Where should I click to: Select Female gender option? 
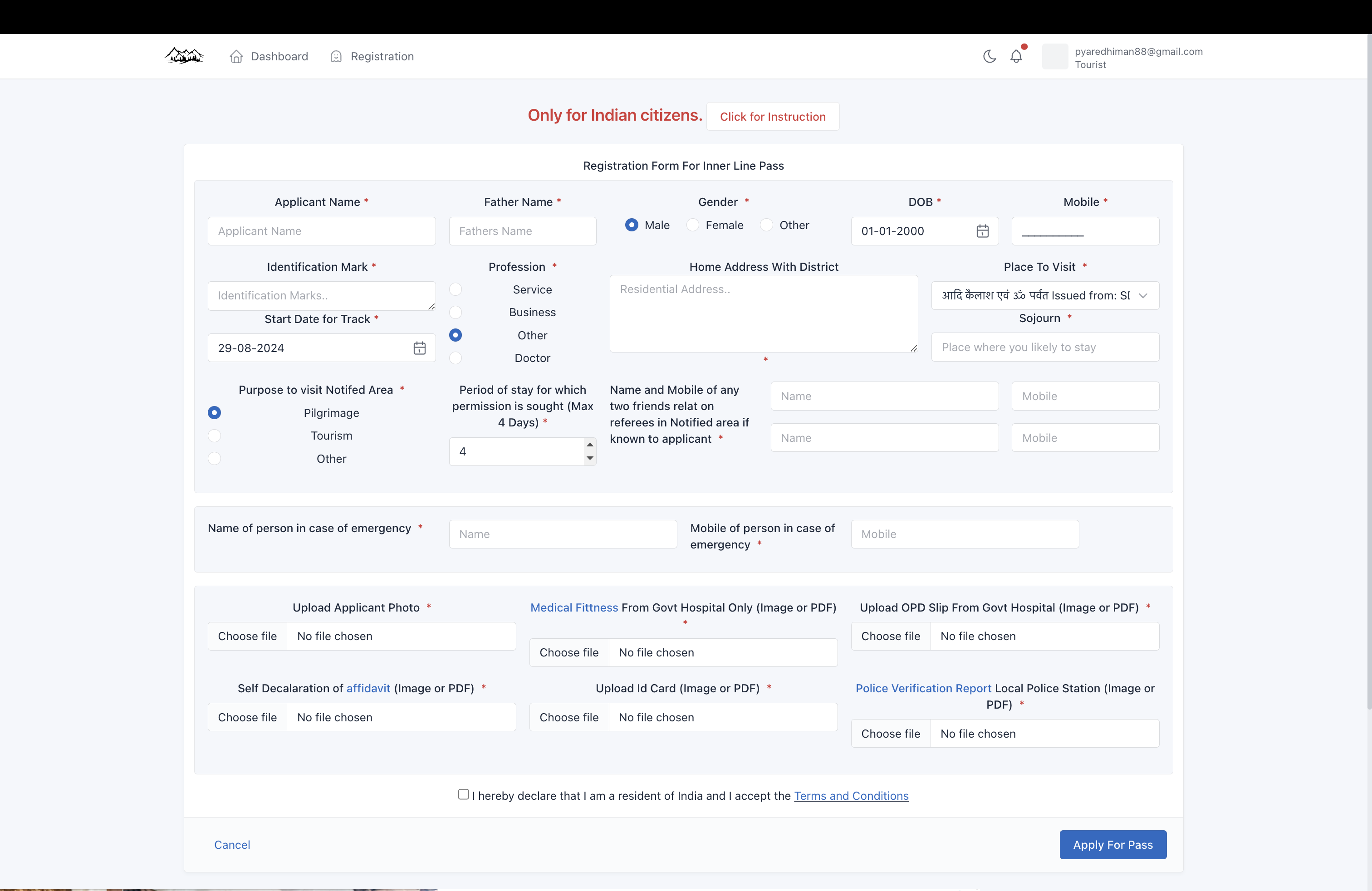pyautogui.click(x=692, y=225)
